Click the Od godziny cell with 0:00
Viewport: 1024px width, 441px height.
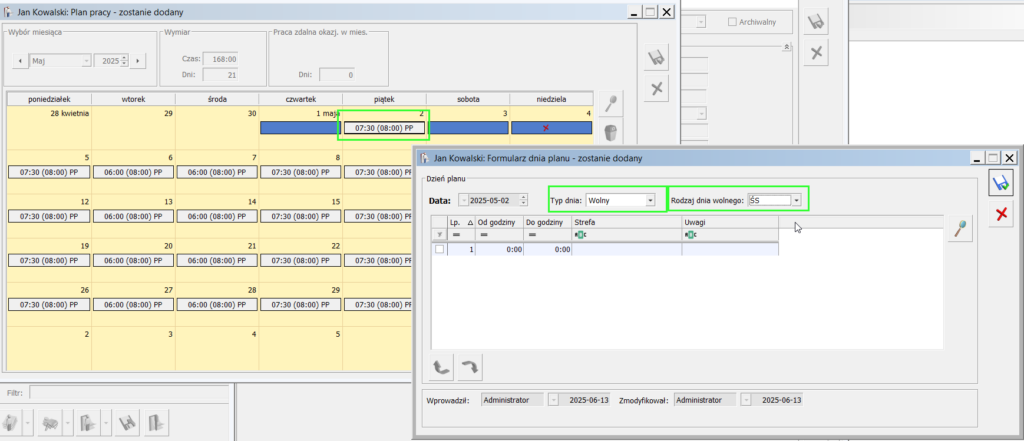coord(499,249)
